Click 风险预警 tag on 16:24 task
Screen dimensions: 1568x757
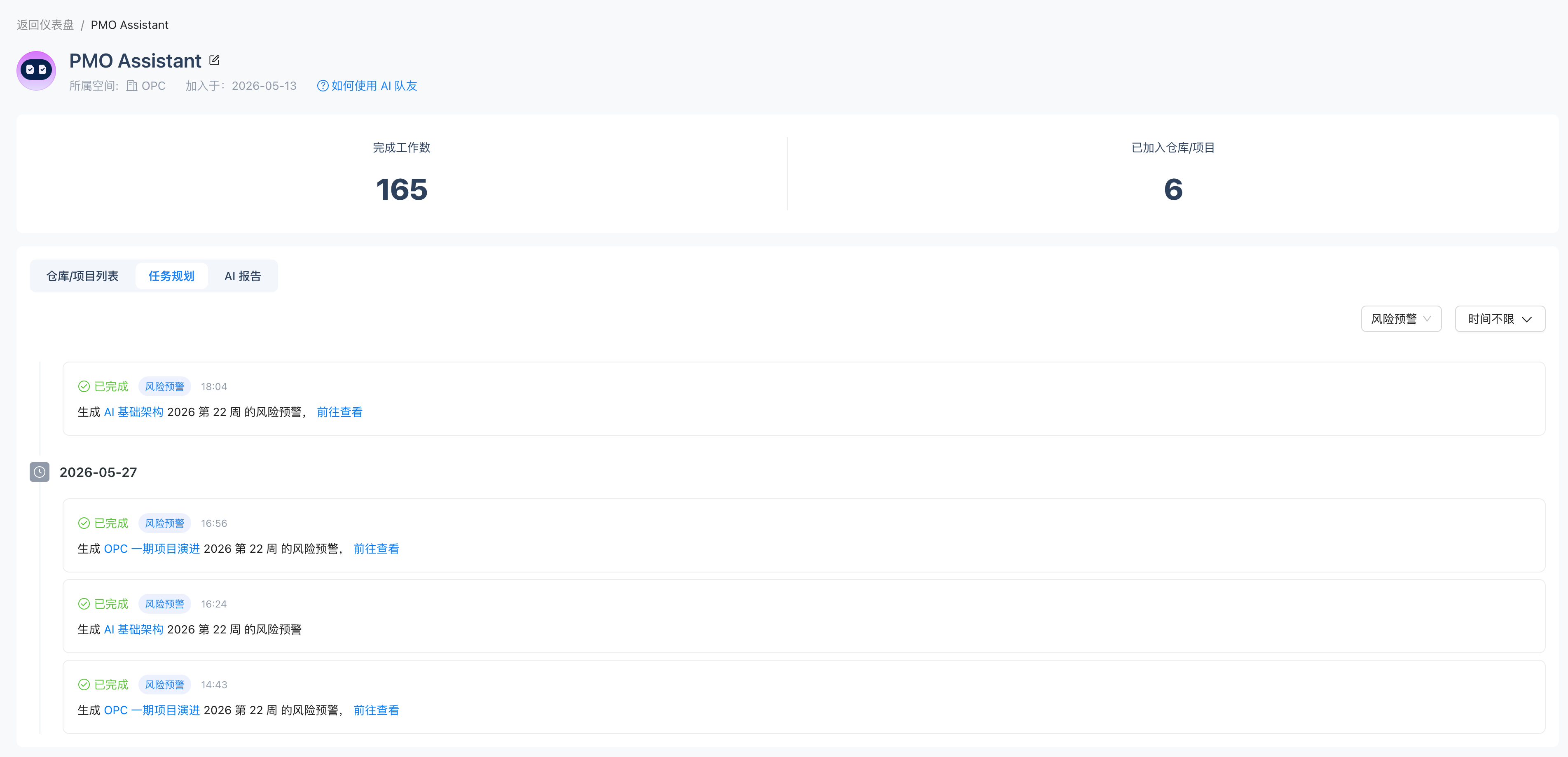164,604
